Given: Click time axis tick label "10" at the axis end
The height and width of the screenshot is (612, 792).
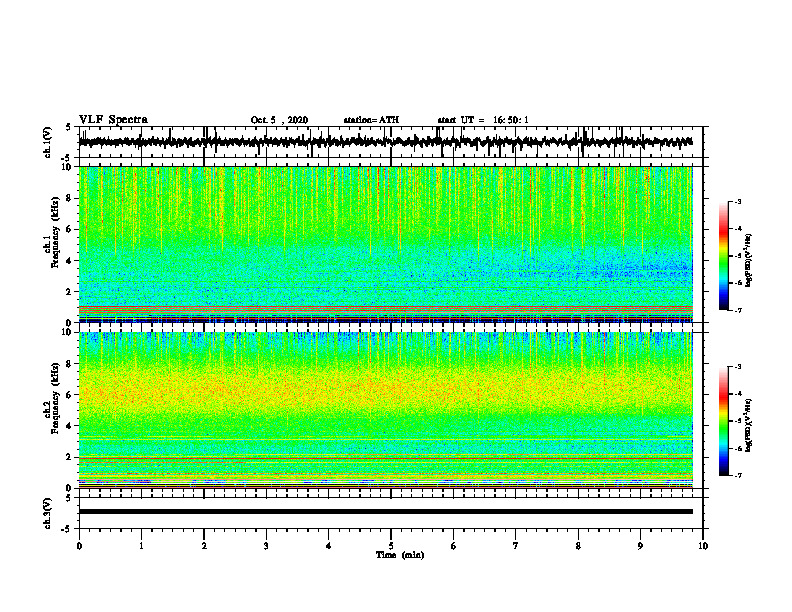Looking at the screenshot, I should (703, 546).
